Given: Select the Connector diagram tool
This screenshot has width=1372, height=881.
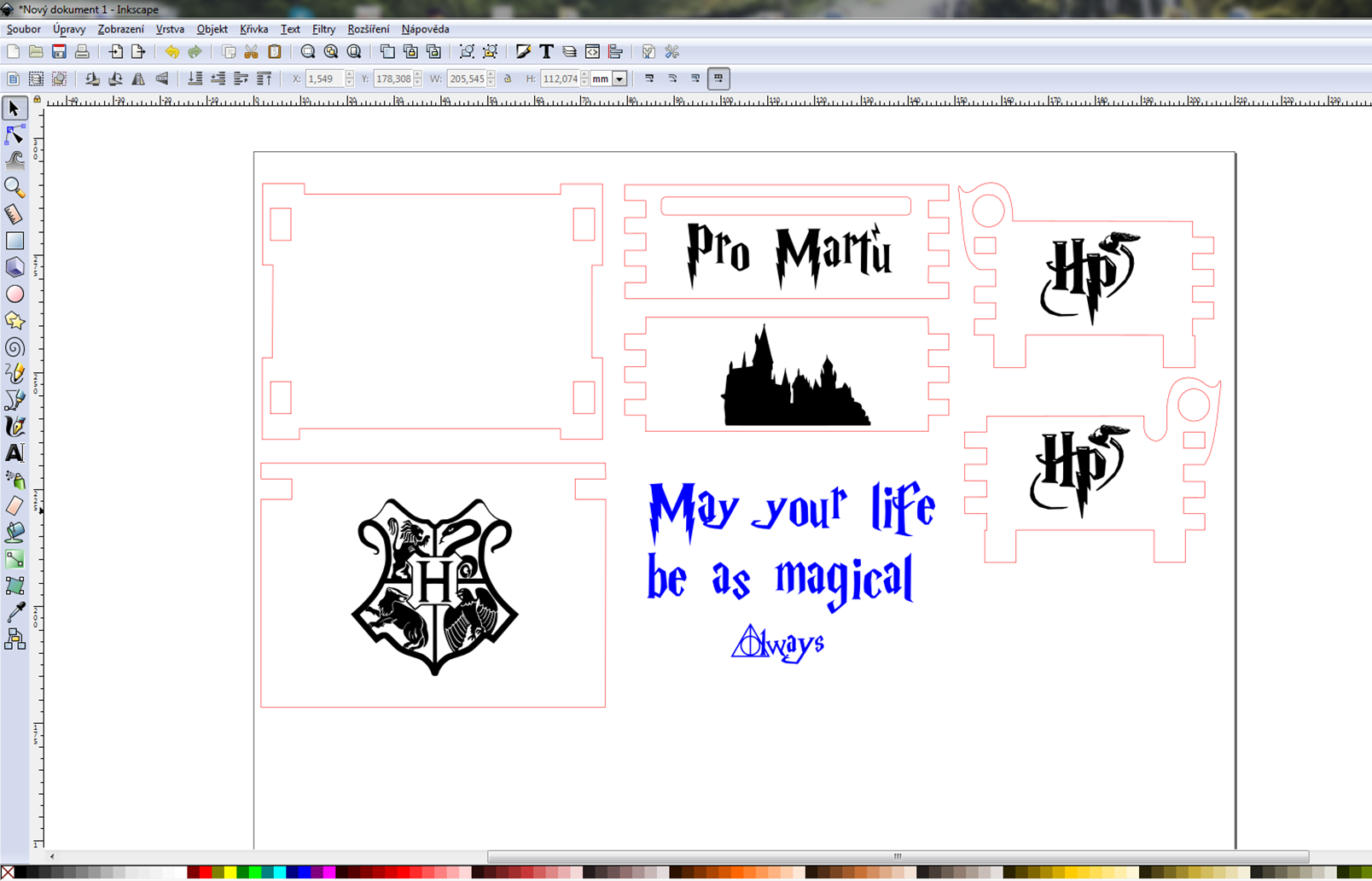Looking at the screenshot, I should (x=15, y=639).
